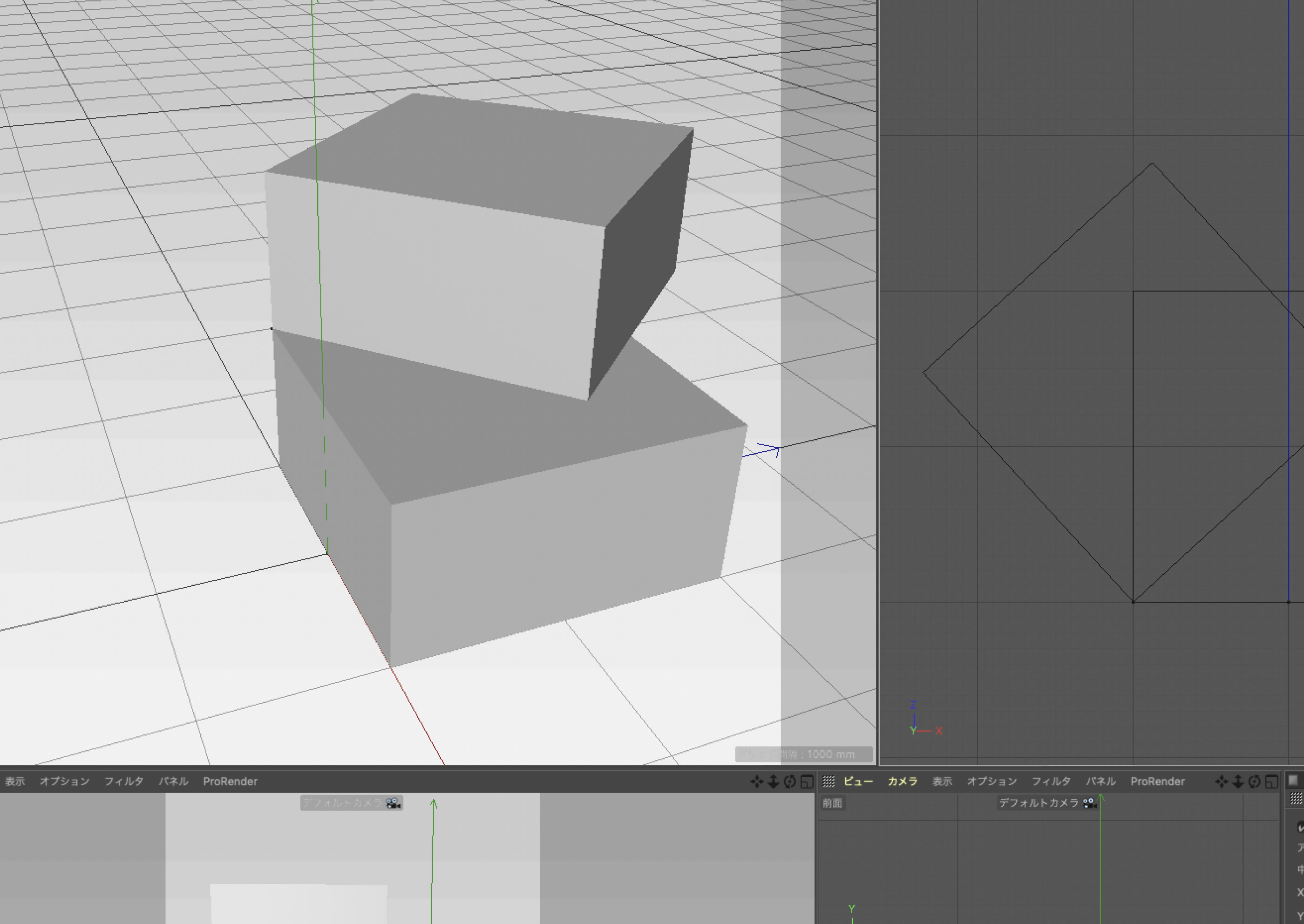The image size is (1304, 924).
Task: Click the pan camera icon in the 前面 viewport header
Action: tap(1221, 782)
